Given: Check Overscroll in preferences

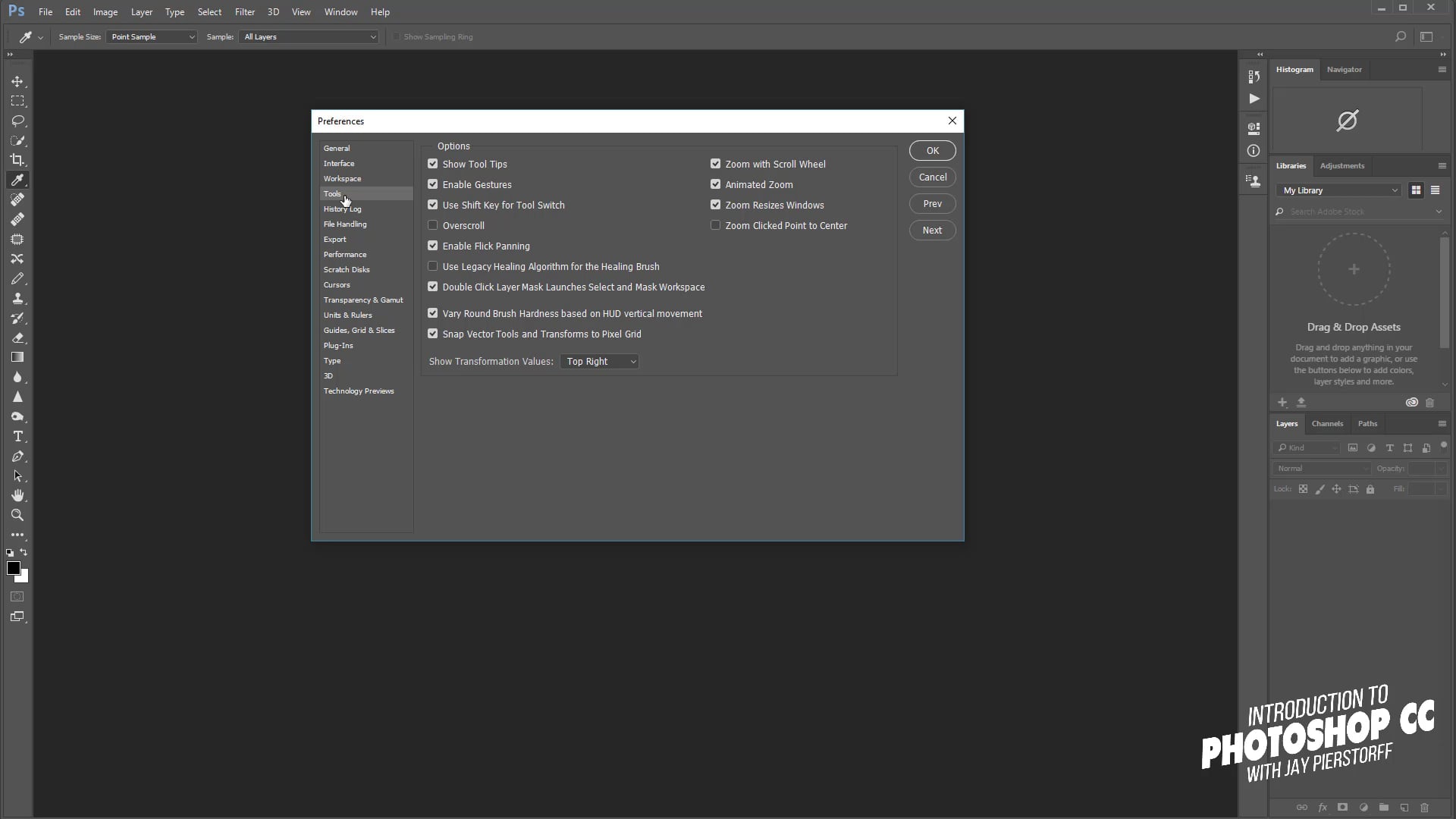Looking at the screenshot, I should pos(433,224).
